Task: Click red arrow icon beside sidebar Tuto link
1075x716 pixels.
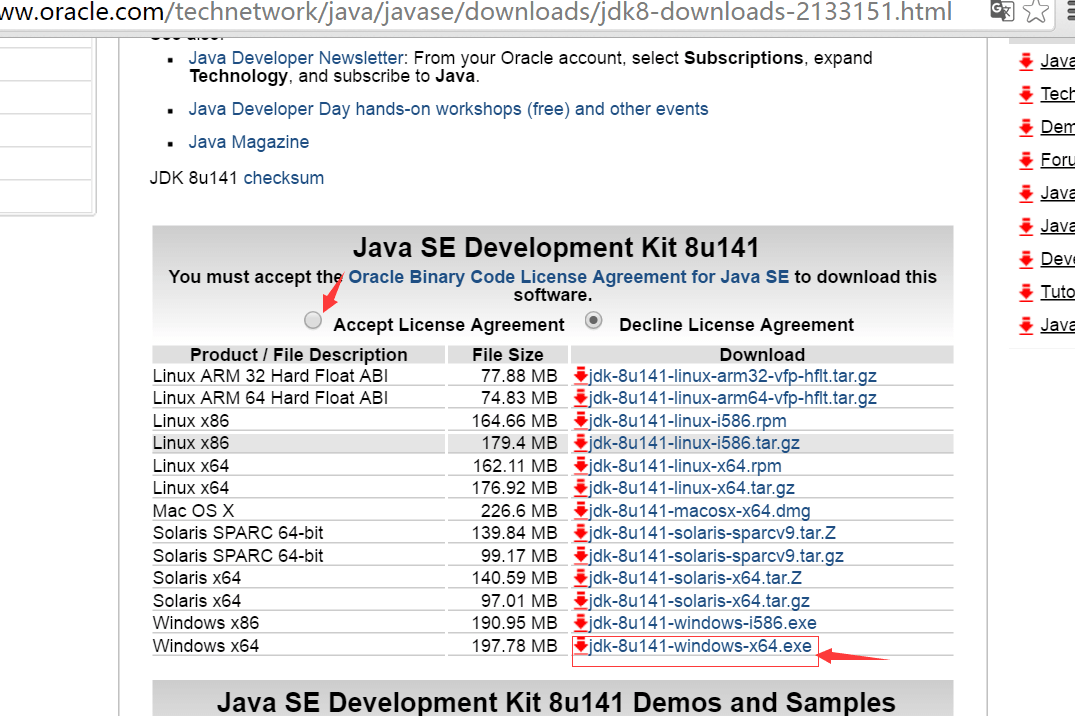Action: pyautogui.click(x=1026, y=292)
